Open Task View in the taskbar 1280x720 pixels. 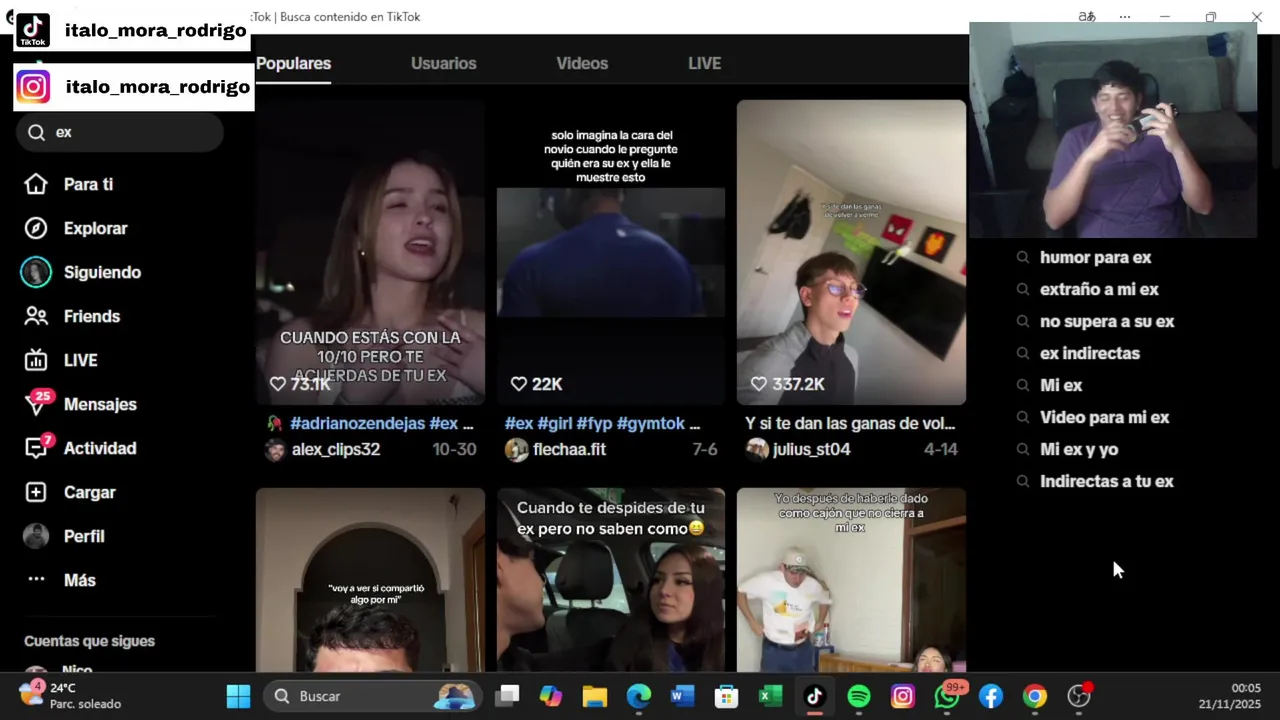(508, 696)
